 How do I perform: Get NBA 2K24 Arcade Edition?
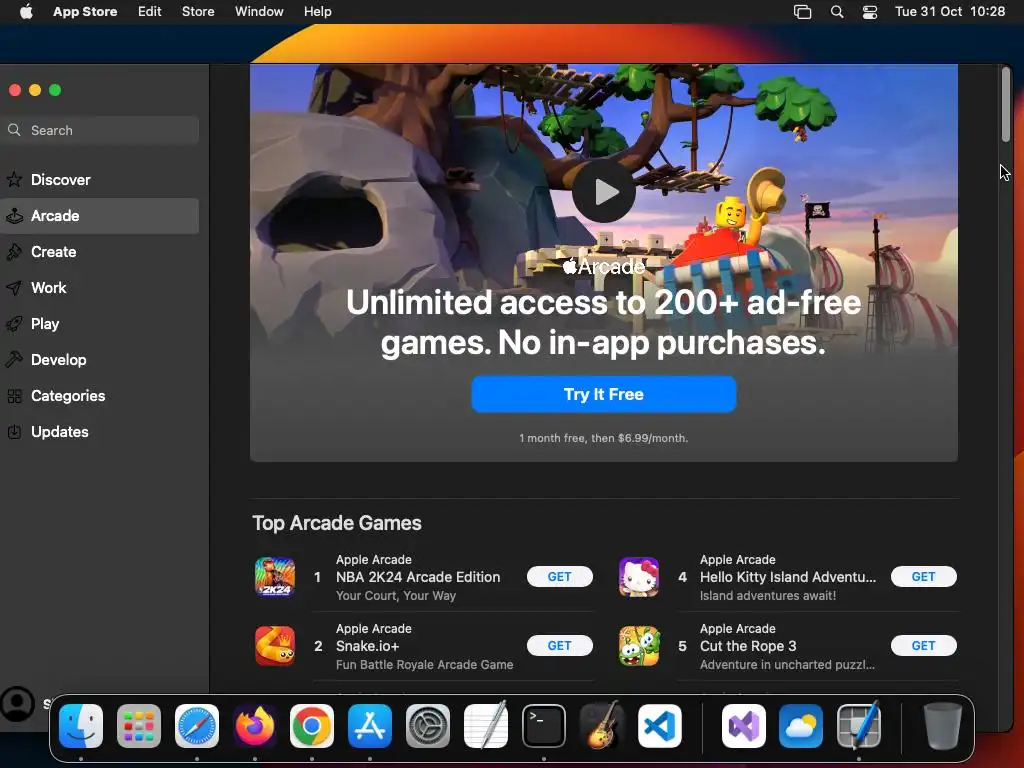click(560, 577)
